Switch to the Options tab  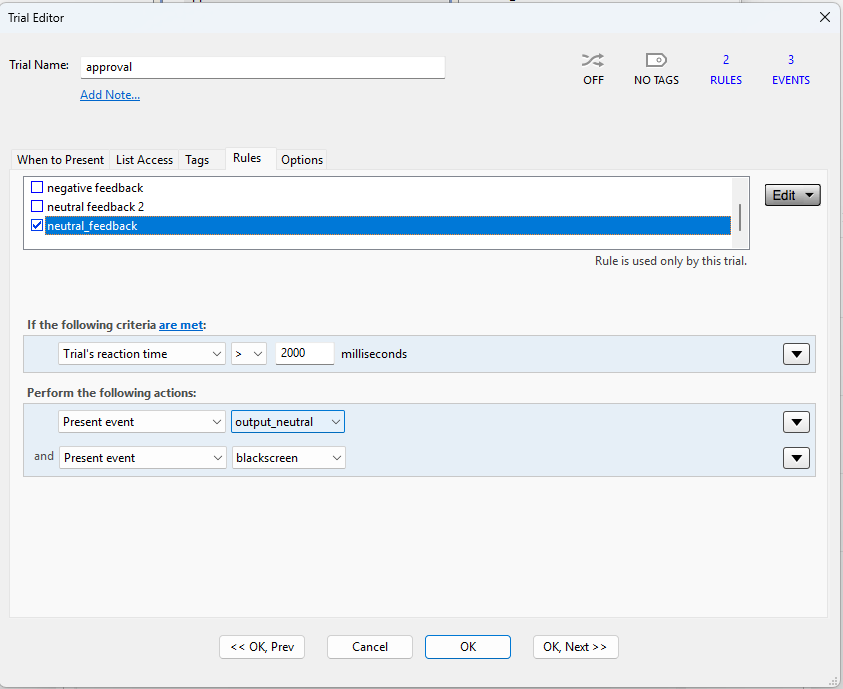click(302, 160)
